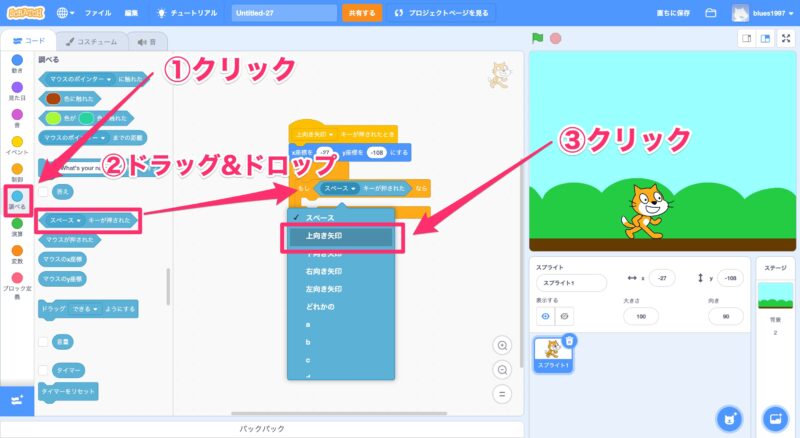Viewport: 800px width, 438px height.
Task: Enable the 音量 variable checkbox
Action: (43, 341)
